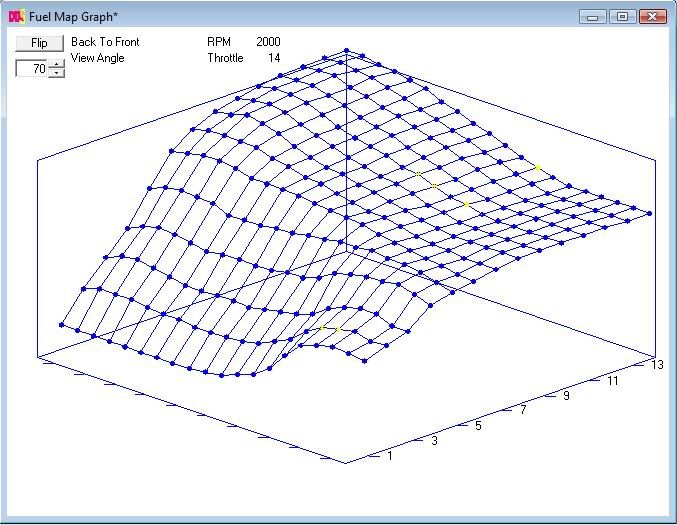Viewport: 677px width, 525px height.
Task: Minimize the Fuel Map Graph window
Action: [x=593, y=17]
